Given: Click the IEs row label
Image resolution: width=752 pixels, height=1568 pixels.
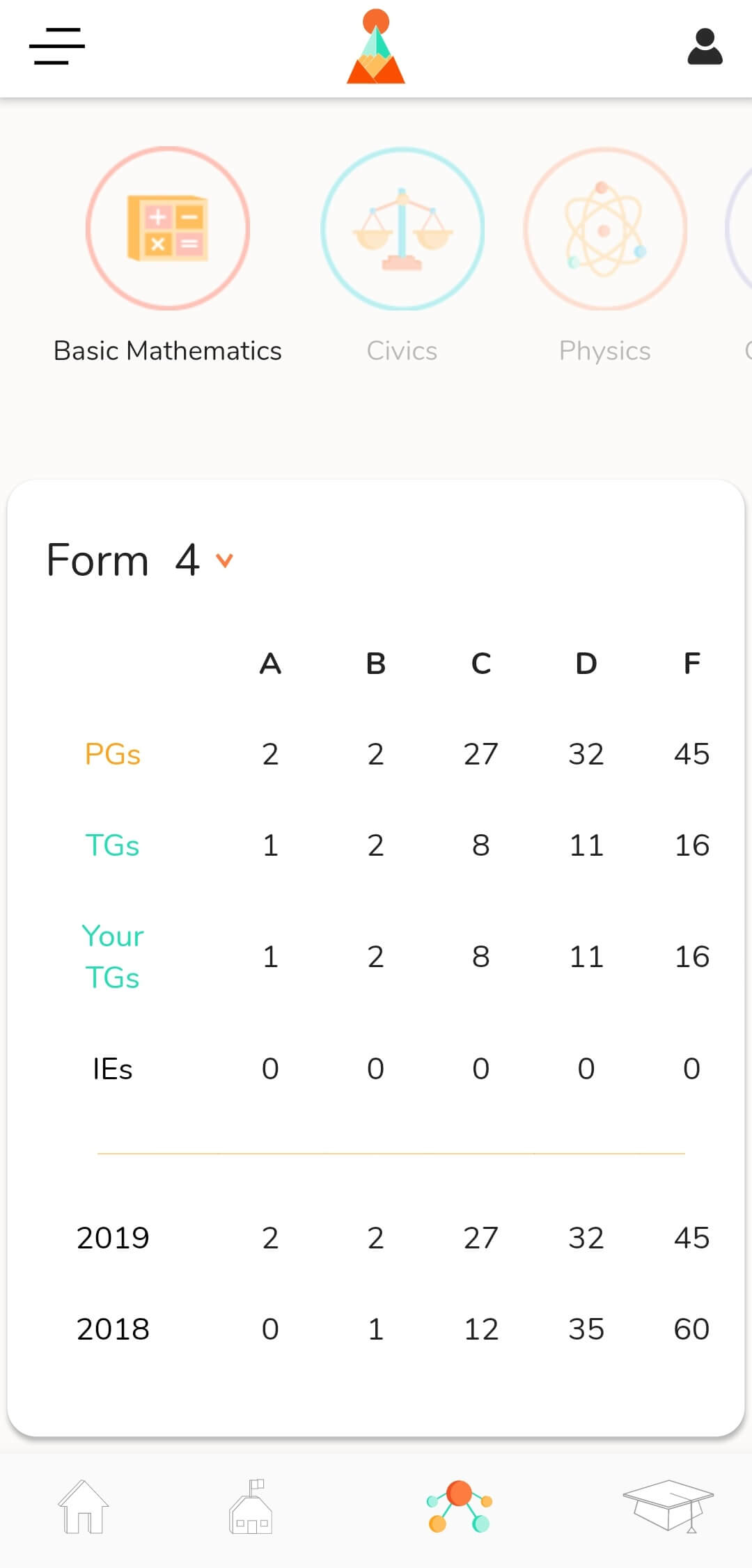Looking at the screenshot, I should pos(113,1069).
